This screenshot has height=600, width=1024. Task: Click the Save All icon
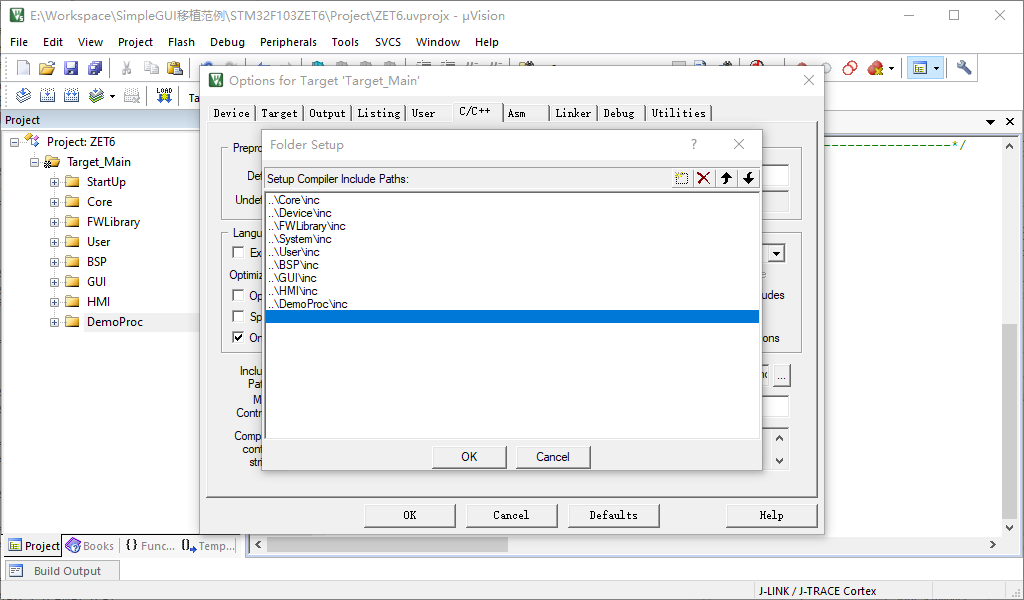pyautogui.click(x=95, y=68)
